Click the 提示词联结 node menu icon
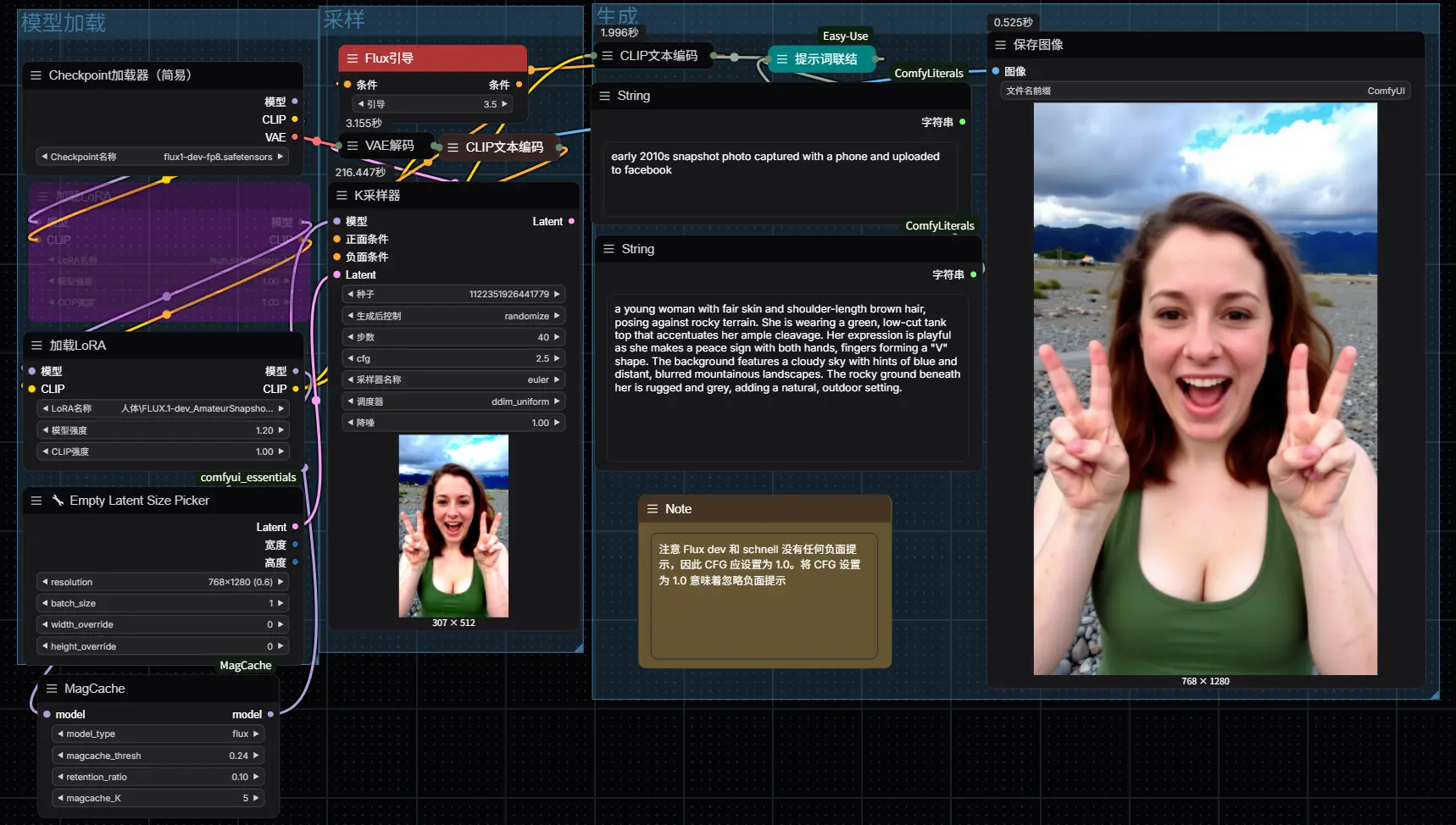Image resolution: width=1456 pixels, height=825 pixels. point(782,59)
